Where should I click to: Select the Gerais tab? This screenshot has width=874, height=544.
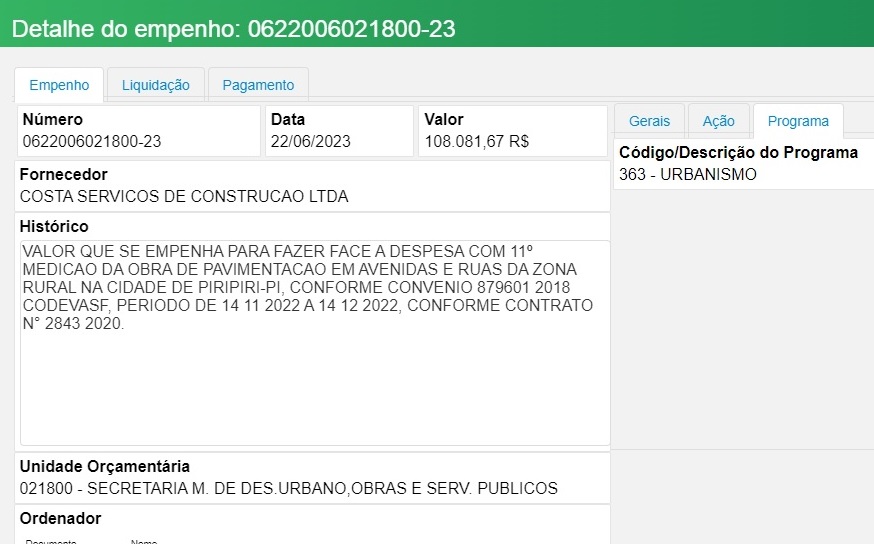coord(649,121)
